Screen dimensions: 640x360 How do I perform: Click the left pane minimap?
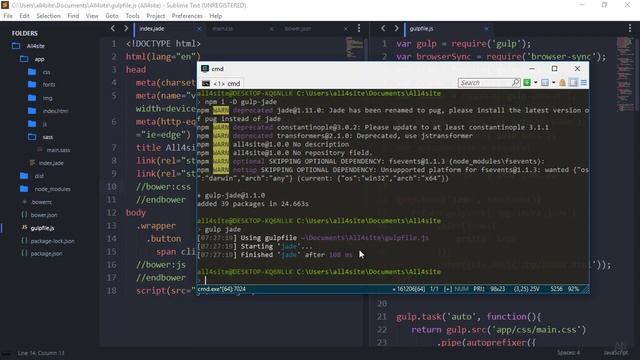coord(354,47)
